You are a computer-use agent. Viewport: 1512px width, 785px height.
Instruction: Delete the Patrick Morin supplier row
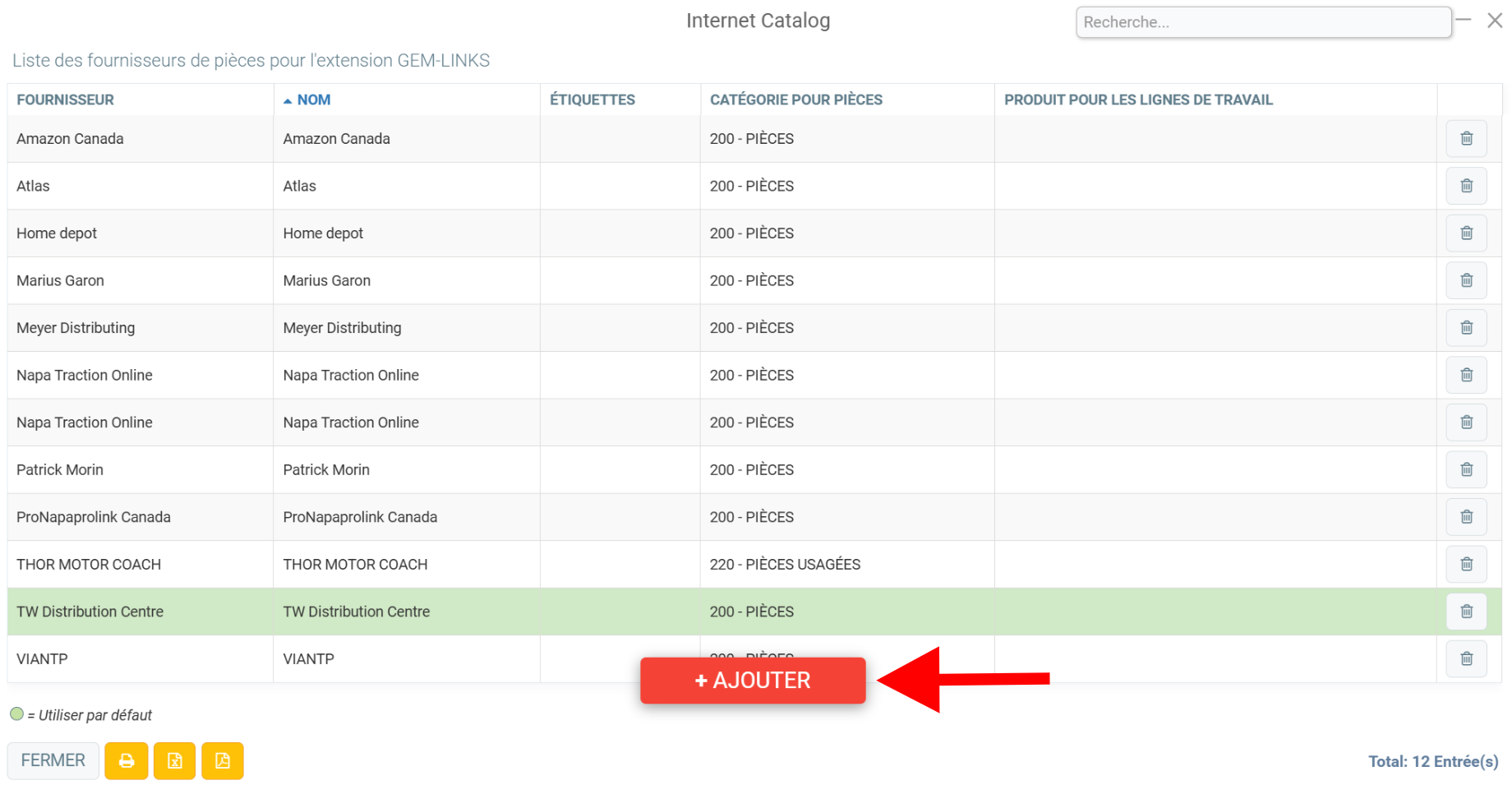coord(1466,469)
